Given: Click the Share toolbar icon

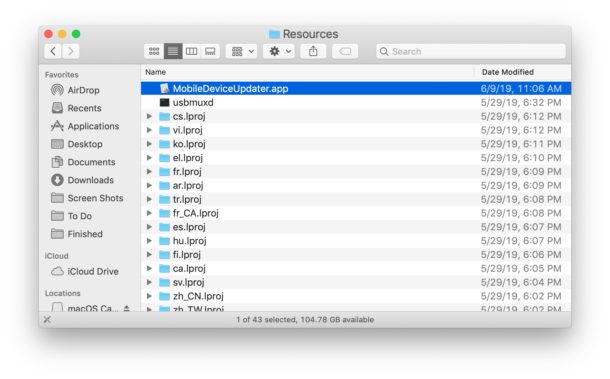Looking at the screenshot, I should [313, 51].
